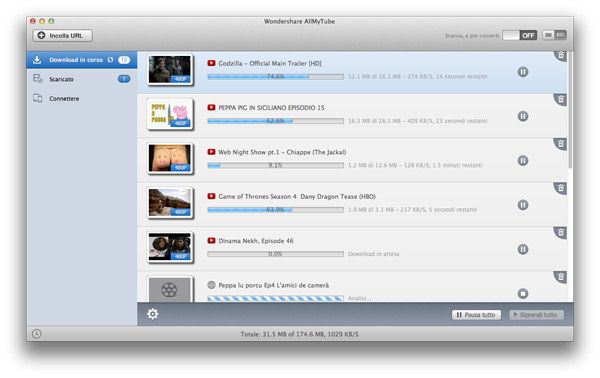
Task: Delete Game of Thrones item via trash icon
Action: [561, 188]
